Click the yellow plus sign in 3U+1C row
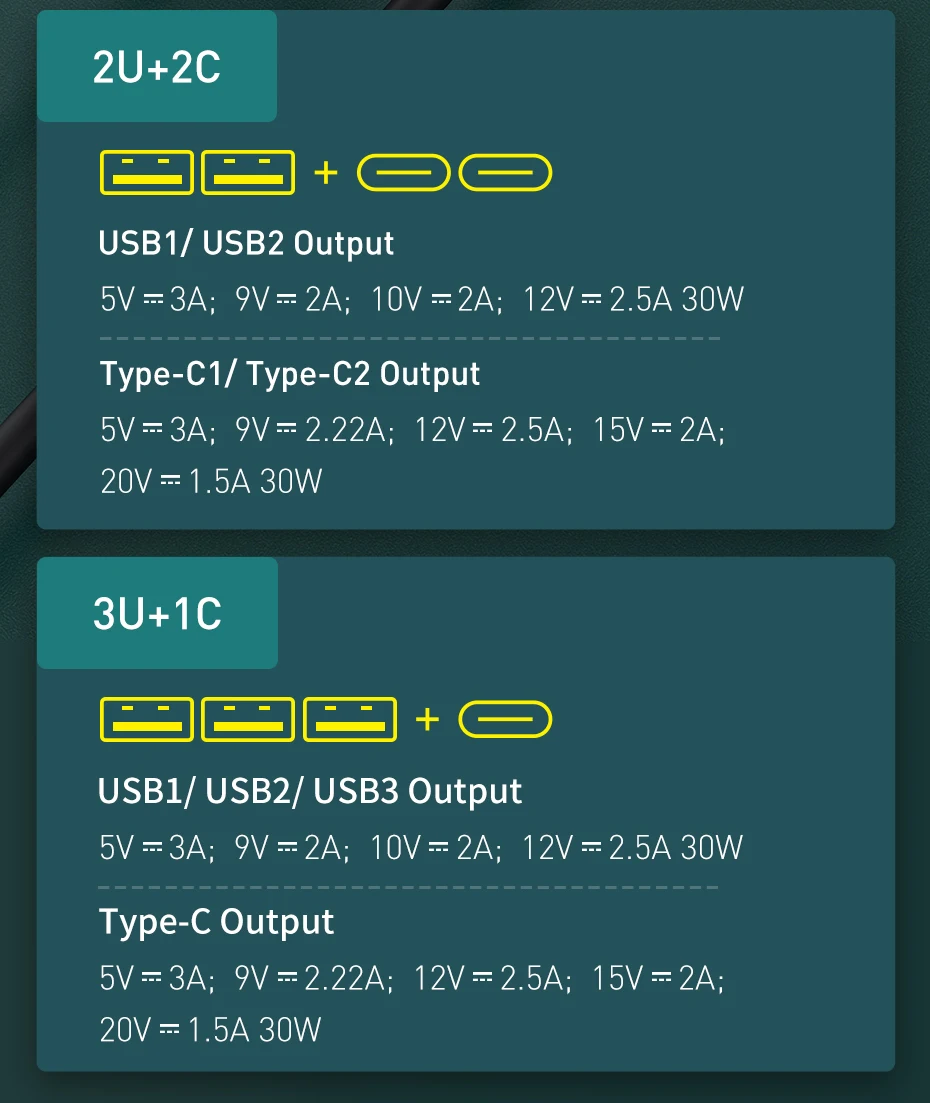 click(x=427, y=719)
